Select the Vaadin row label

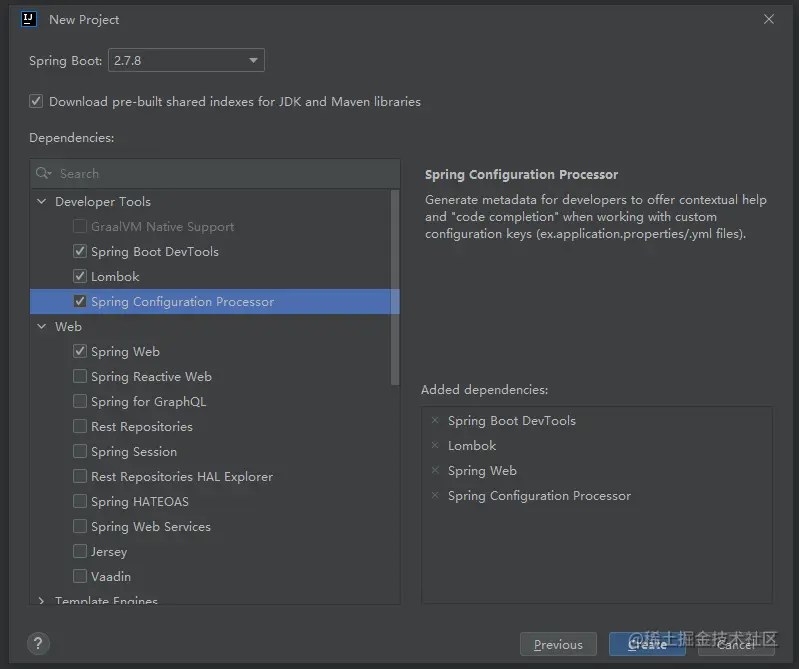pos(111,576)
